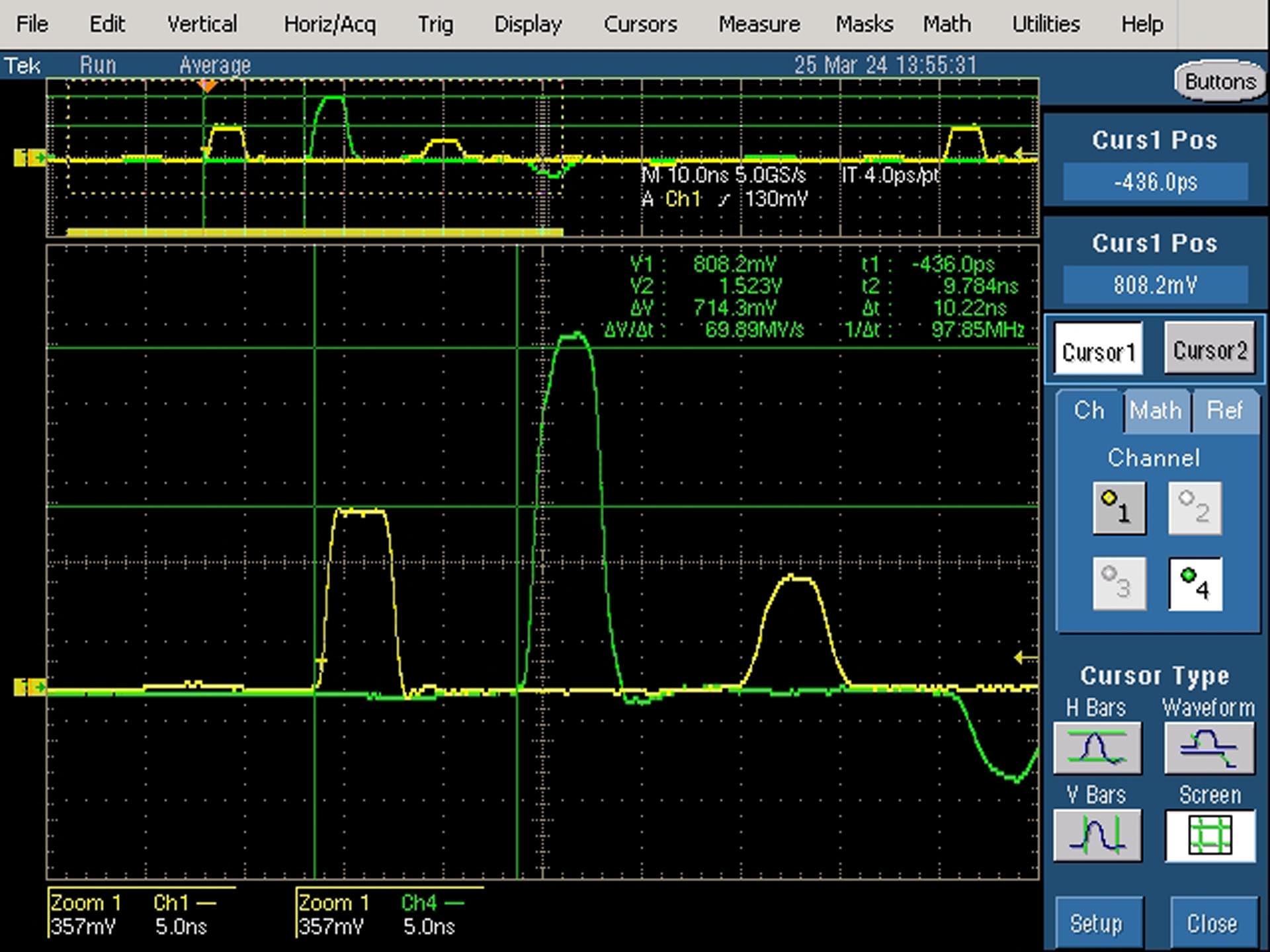Select the H Bars cursor type icon
Image resolution: width=1270 pixels, height=952 pixels.
click(x=1097, y=748)
